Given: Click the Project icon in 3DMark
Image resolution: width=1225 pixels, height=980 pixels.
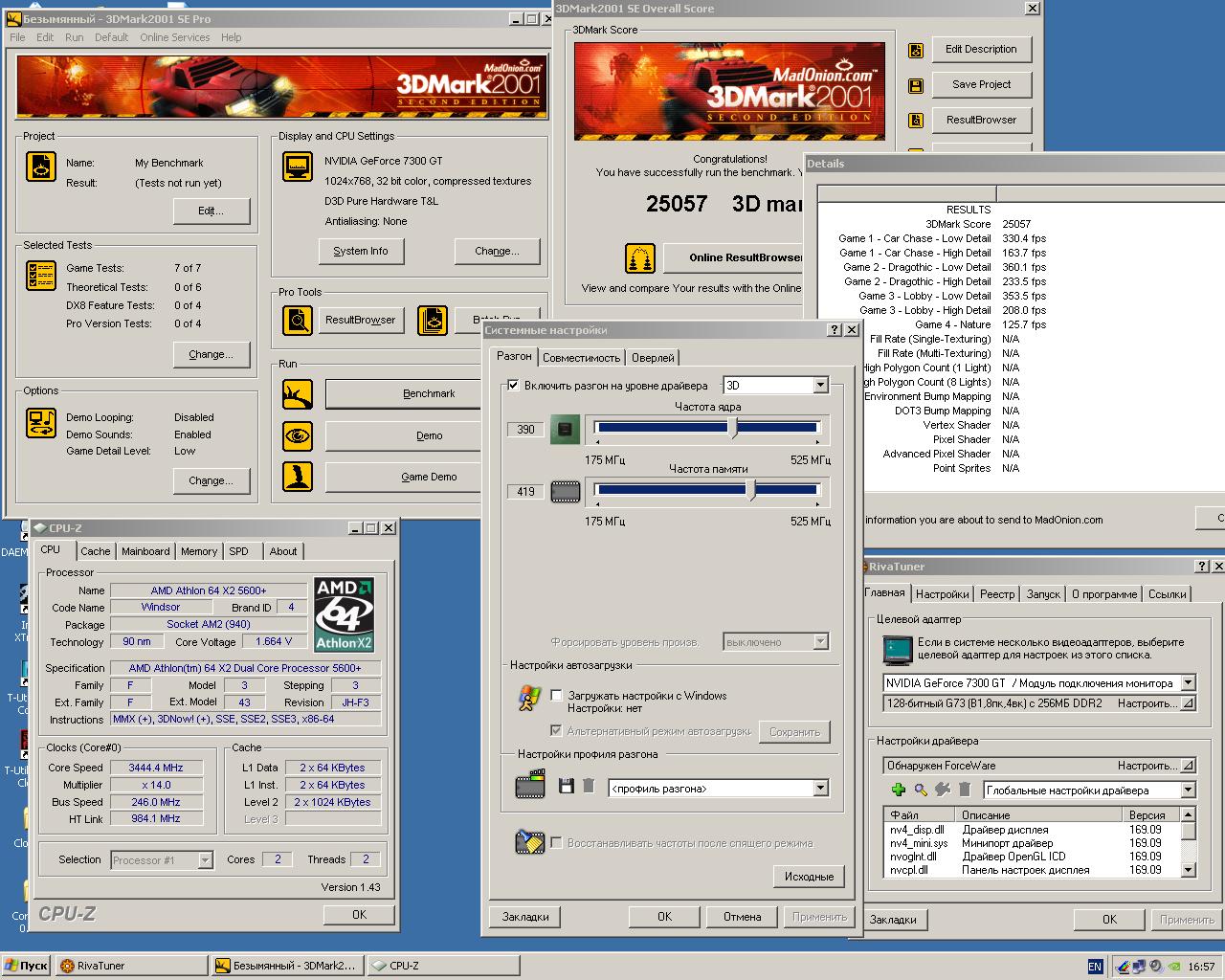Looking at the screenshot, I should tap(41, 167).
